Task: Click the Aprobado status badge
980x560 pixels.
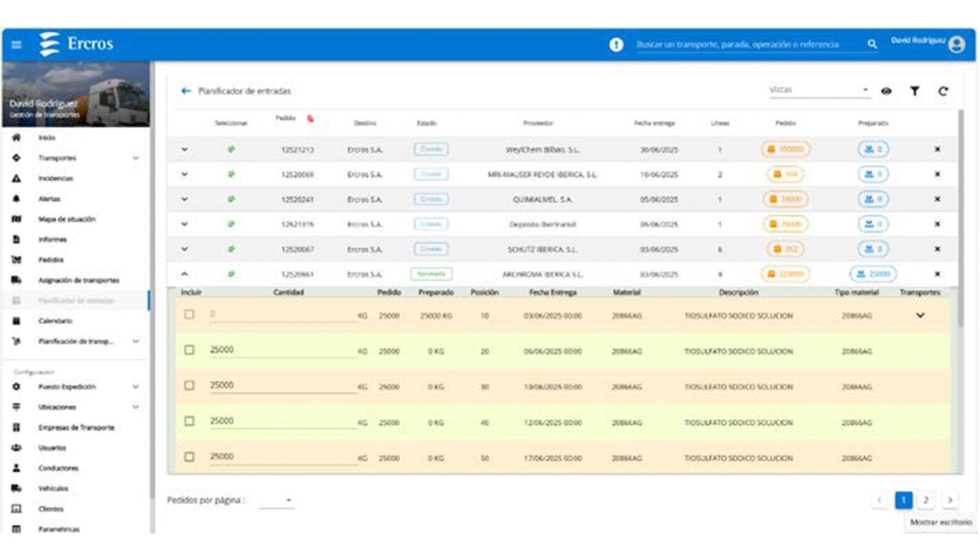Action: 430,274
